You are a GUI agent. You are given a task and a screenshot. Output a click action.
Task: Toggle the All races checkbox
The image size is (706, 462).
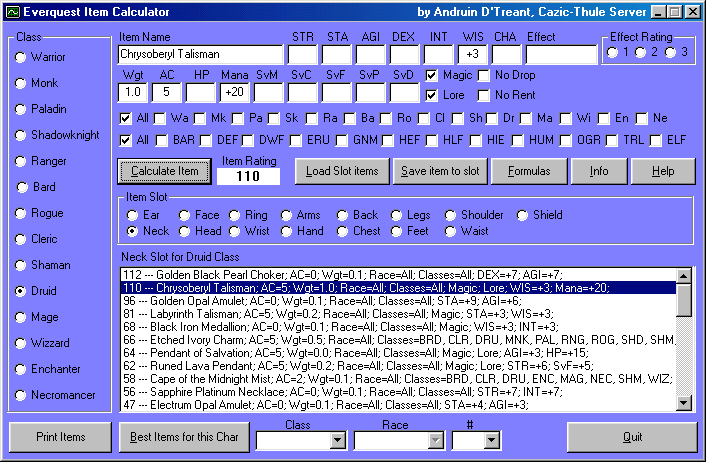pos(125,140)
